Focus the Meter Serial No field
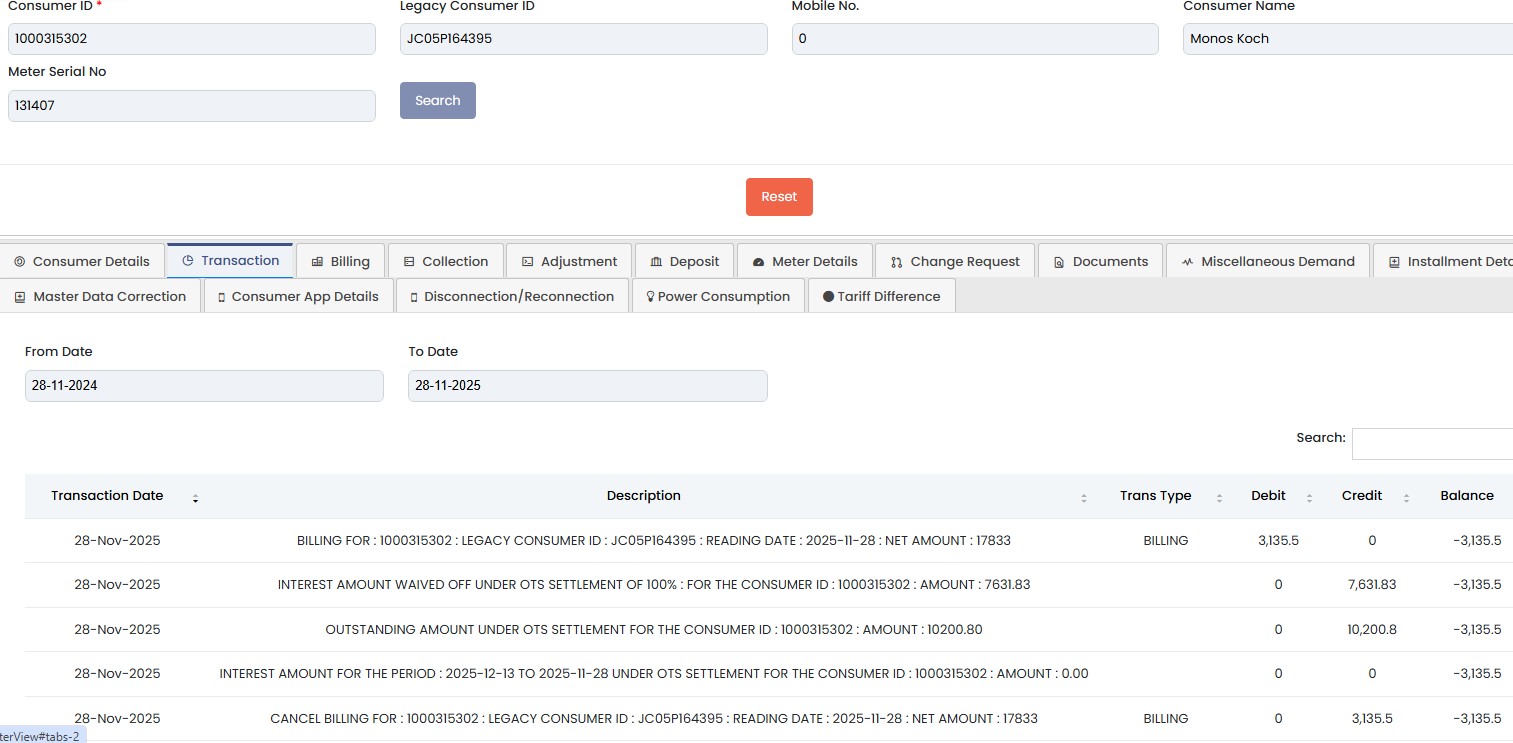Viewport: 1513px width, 743px height. [192, 106]
